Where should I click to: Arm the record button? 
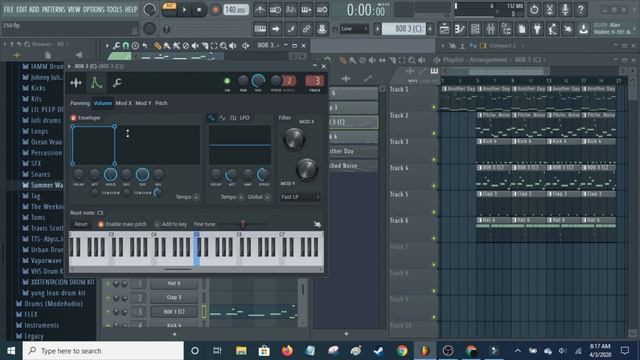(215, 10)
